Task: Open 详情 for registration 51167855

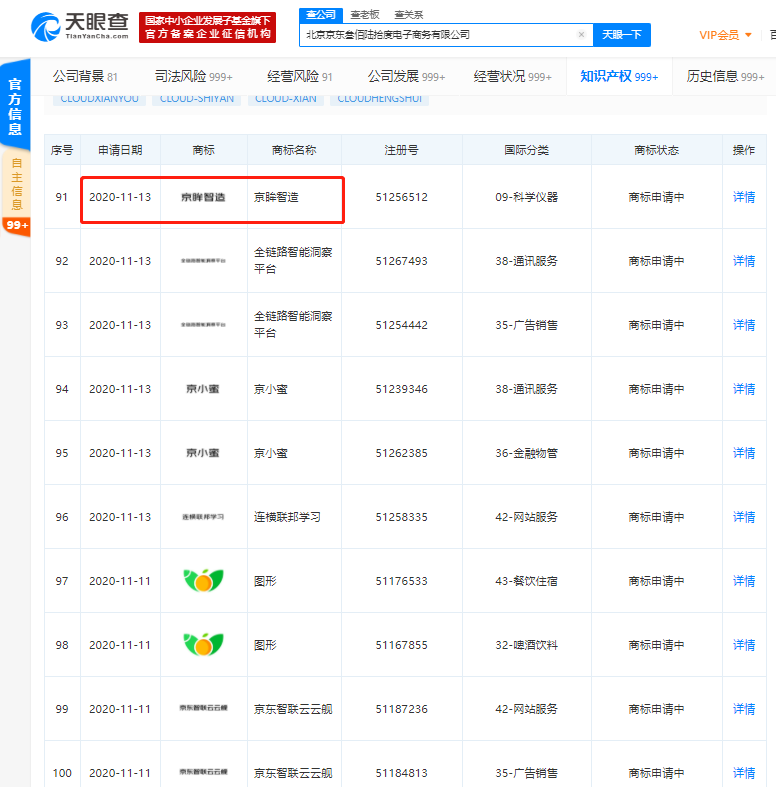Action: [x=744, y=645]
